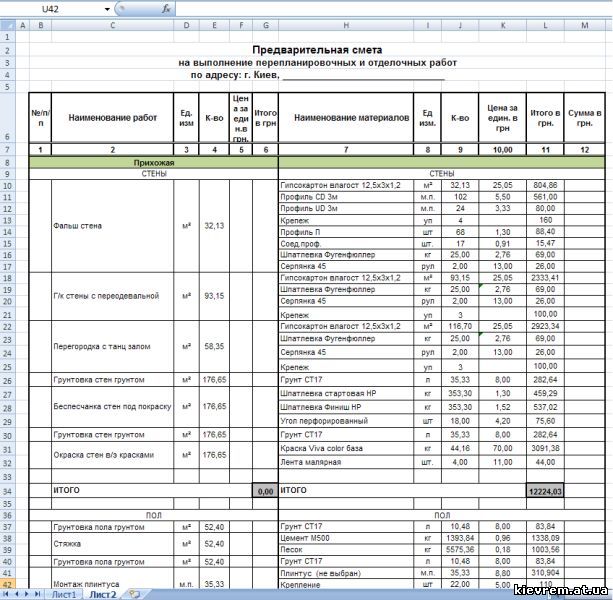Click the Select All corner of the grid
Viewport: 613px width, 600px height.
[7, 25]
